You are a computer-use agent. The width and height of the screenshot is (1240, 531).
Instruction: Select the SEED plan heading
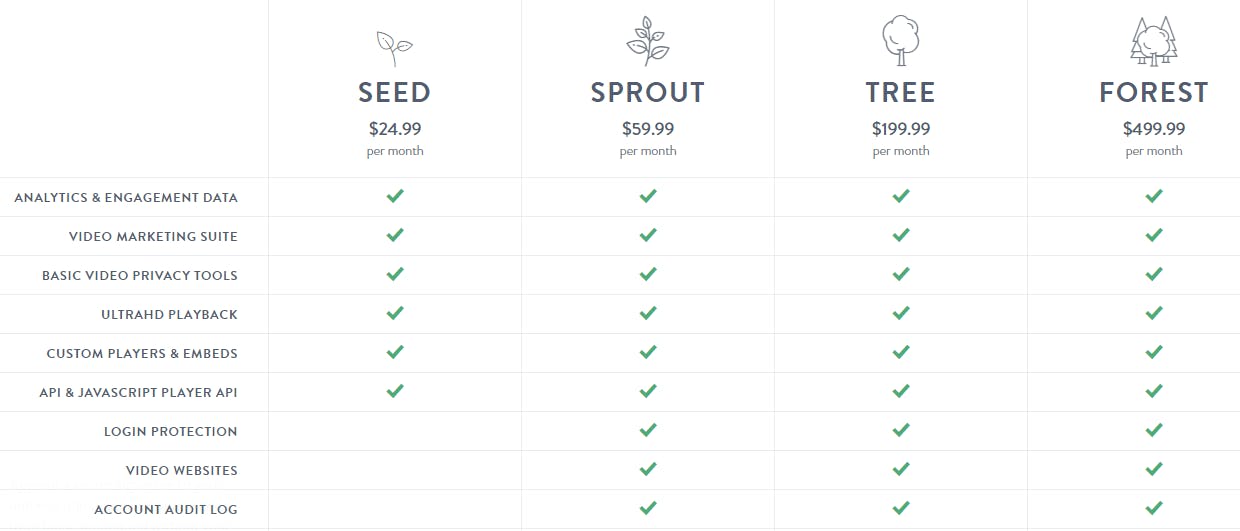[x=394, y=93]
